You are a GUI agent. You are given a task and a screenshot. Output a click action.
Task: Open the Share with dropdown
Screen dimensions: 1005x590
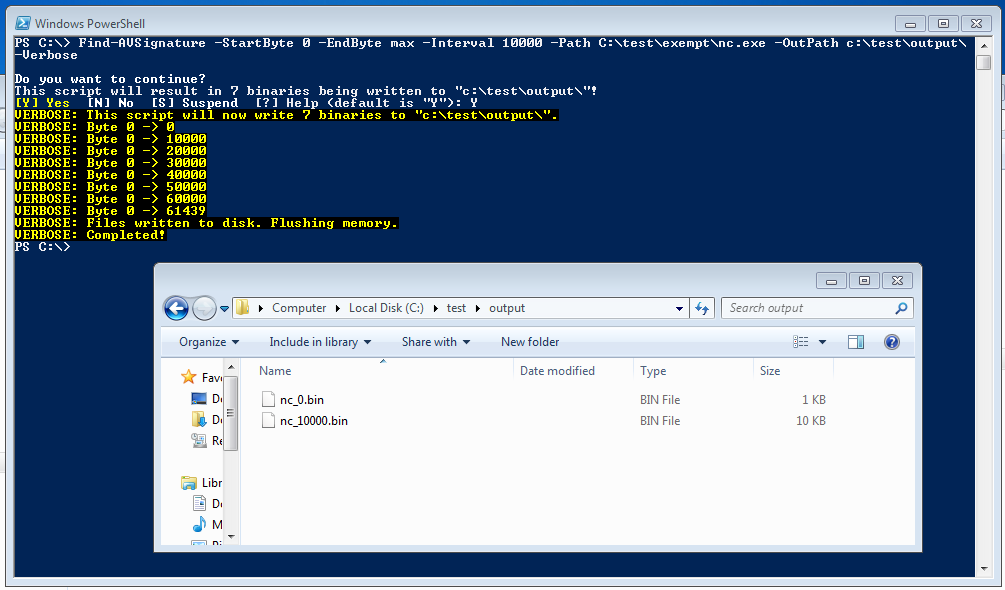tap(434, 341)
